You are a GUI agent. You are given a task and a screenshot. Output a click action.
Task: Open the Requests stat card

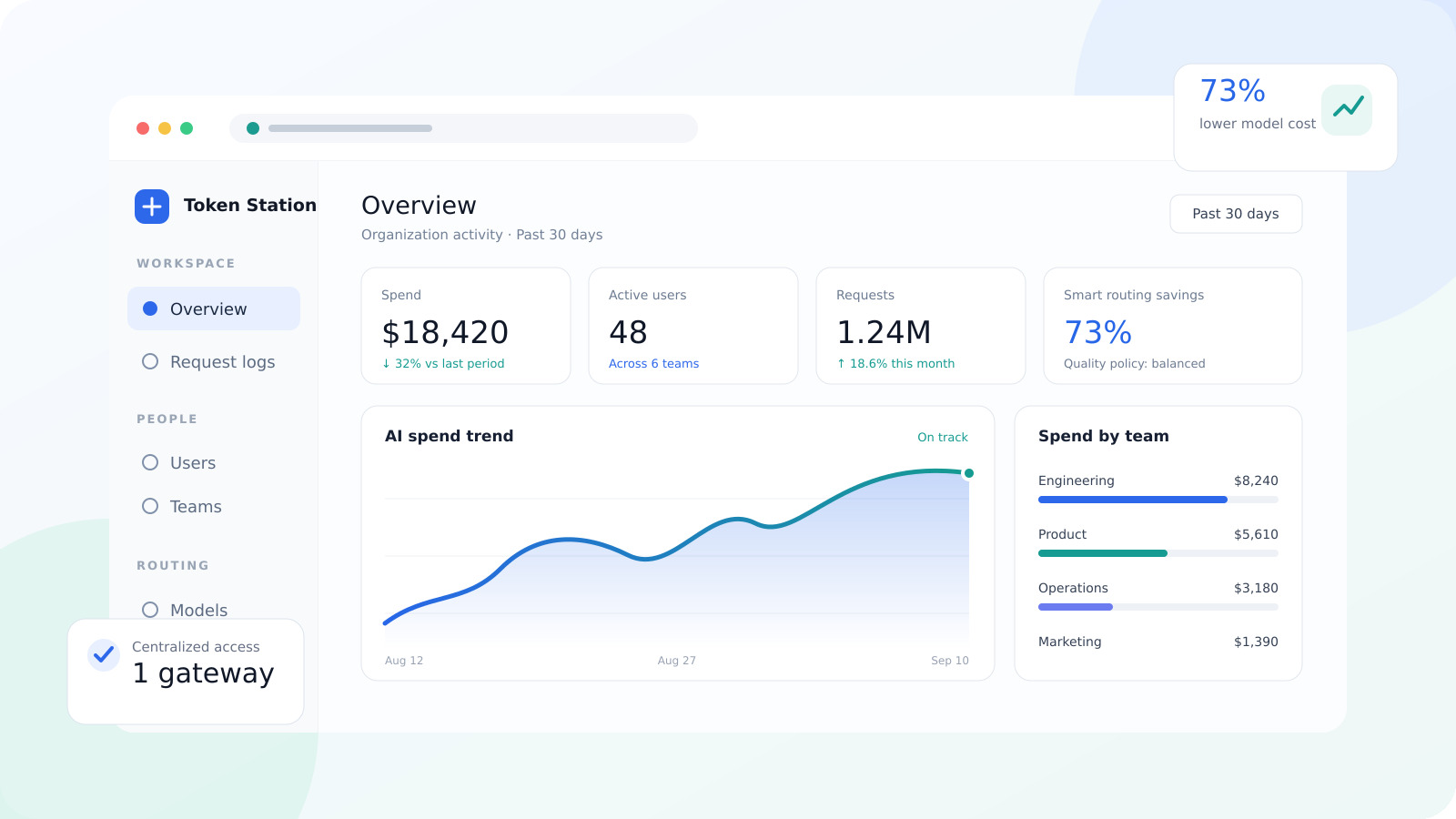click(x=921, y=326)
